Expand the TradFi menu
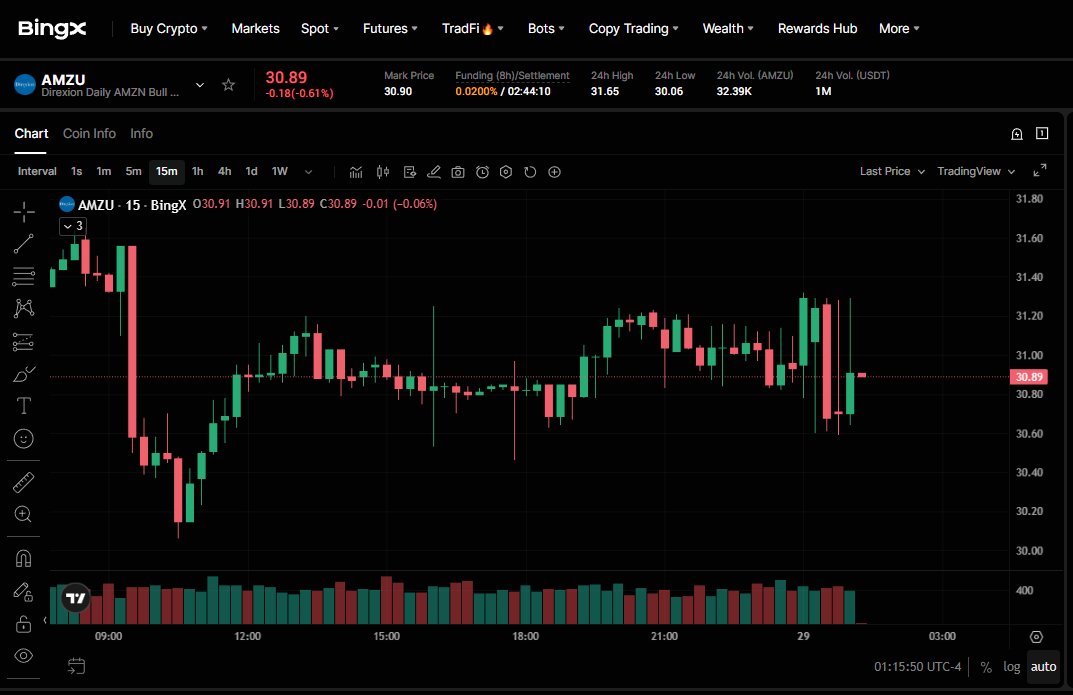 tap(473, 29)
